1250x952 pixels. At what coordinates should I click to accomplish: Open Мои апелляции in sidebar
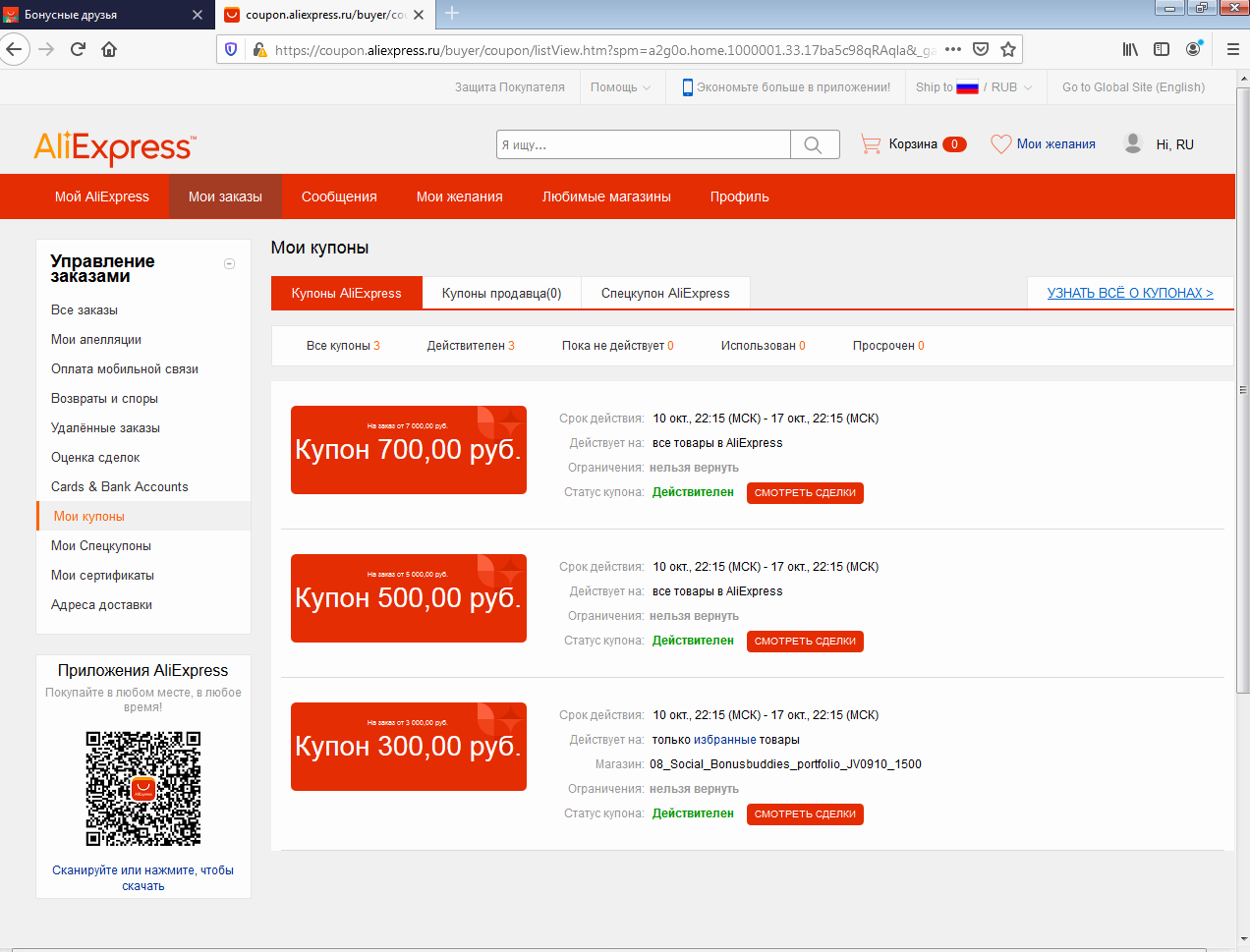(x=96, y=340)
